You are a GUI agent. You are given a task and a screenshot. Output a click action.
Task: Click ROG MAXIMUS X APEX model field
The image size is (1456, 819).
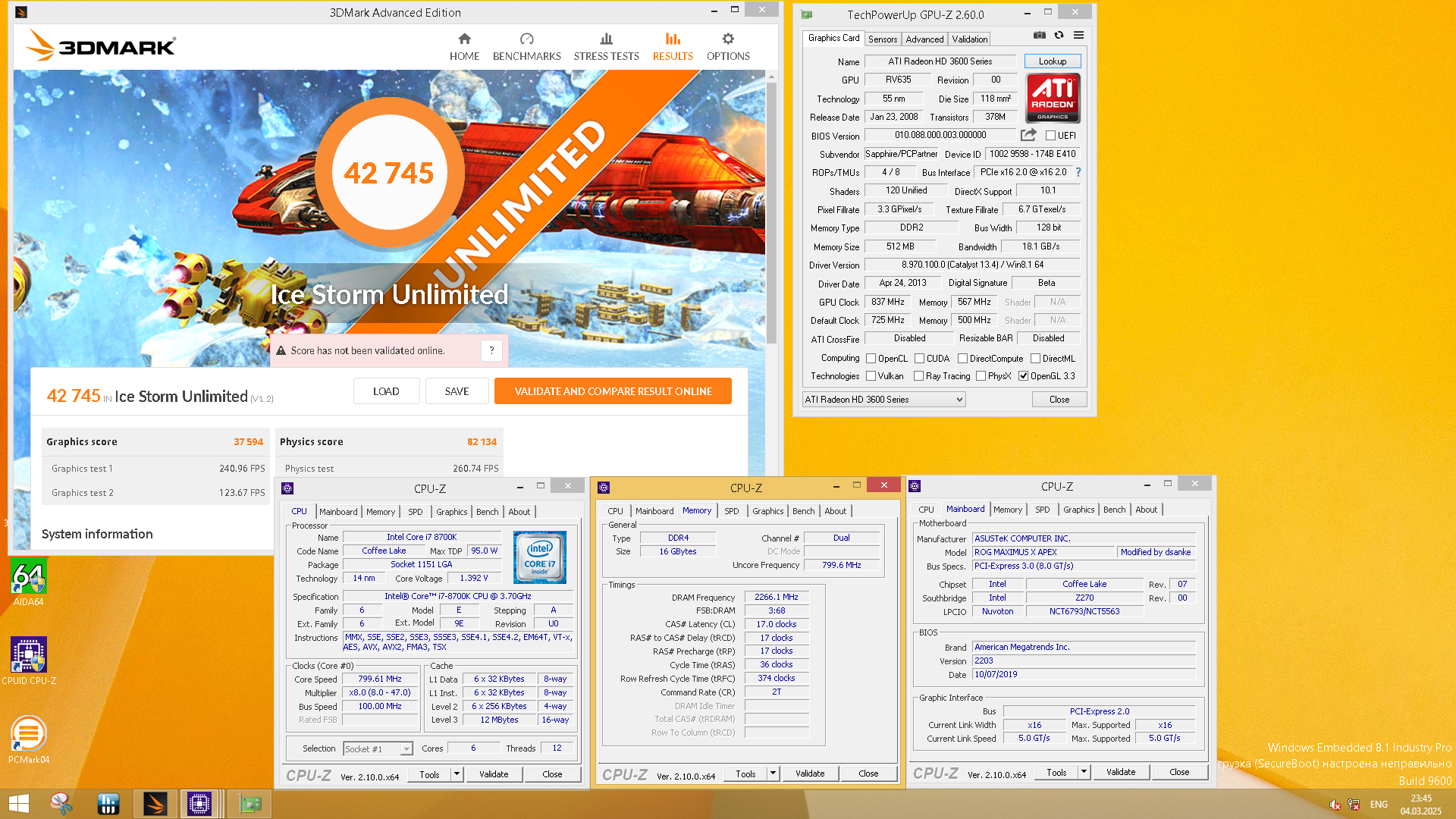1044,552
